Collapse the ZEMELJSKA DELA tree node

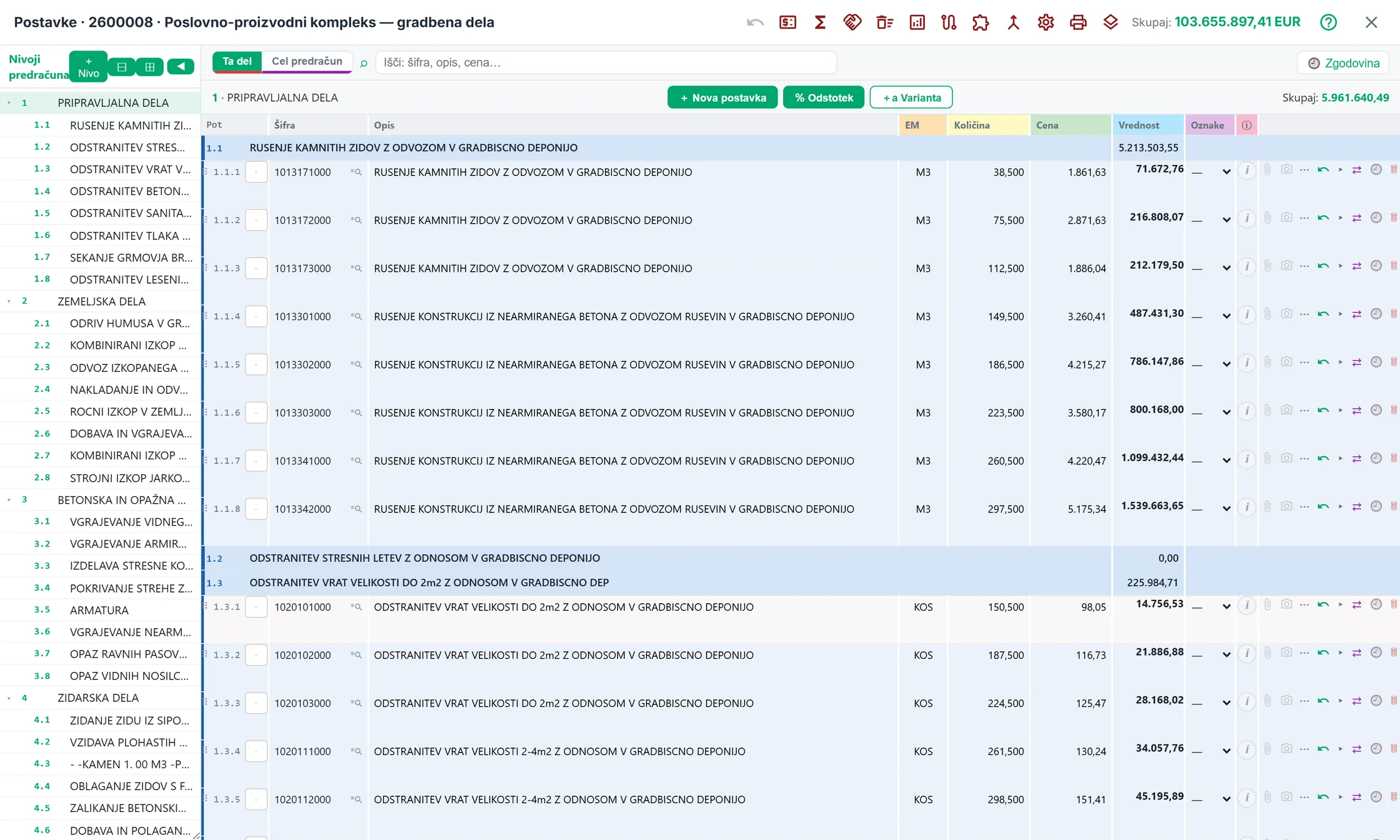9,301
